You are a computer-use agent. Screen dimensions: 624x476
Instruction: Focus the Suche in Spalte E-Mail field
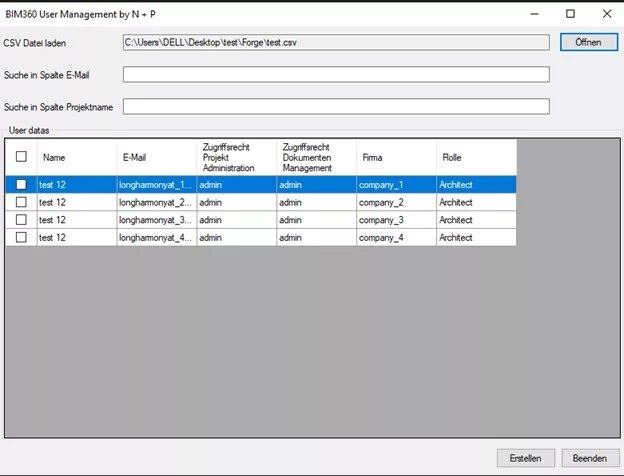tap(336, 75)
